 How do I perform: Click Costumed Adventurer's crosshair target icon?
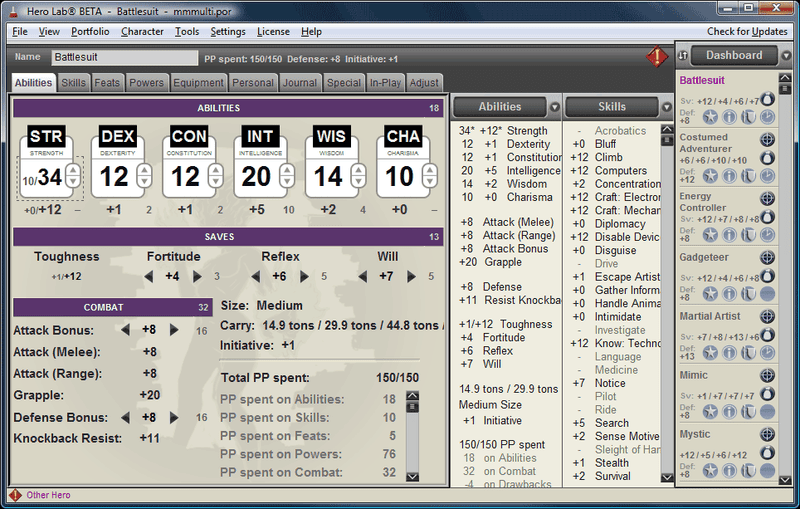tap(767, 139)
